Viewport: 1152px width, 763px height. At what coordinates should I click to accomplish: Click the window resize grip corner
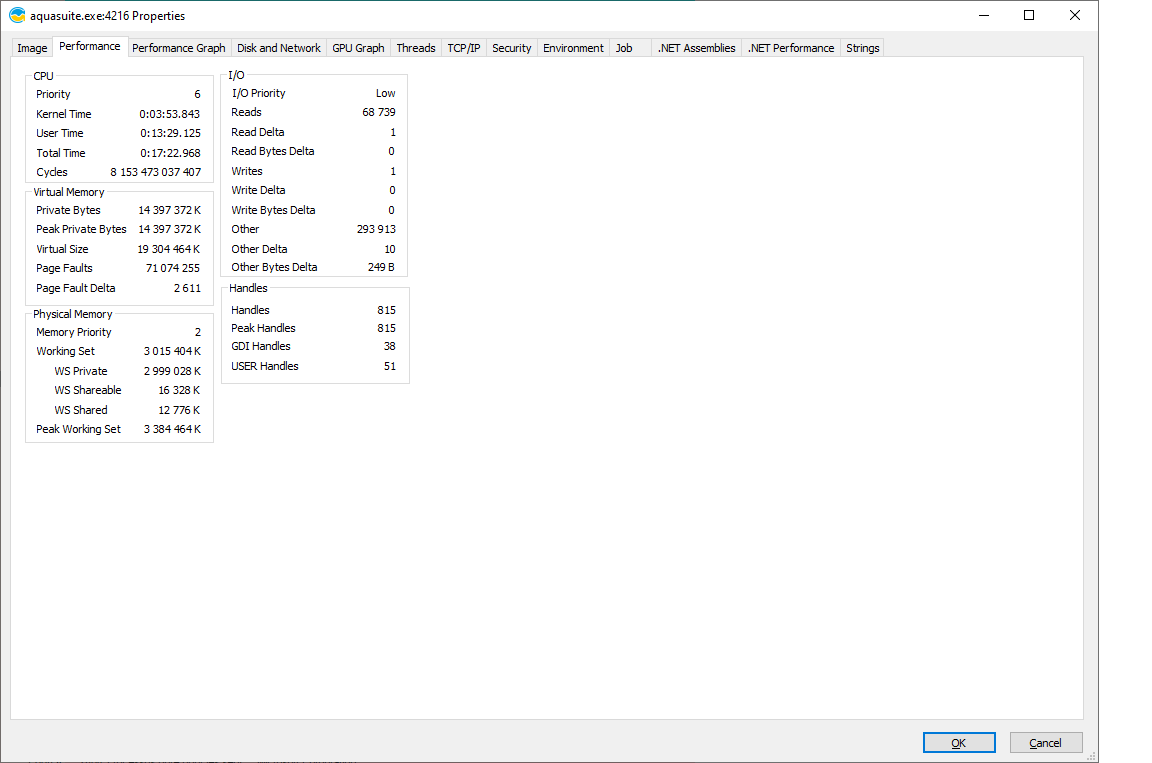pyautogui.click(x=1092, y=756)
